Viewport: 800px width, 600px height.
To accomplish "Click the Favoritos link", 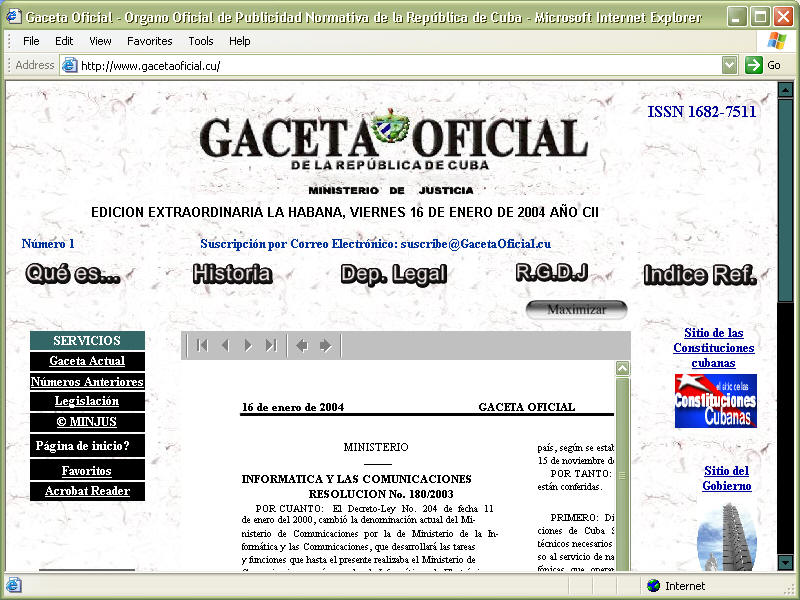I will 87,470.
